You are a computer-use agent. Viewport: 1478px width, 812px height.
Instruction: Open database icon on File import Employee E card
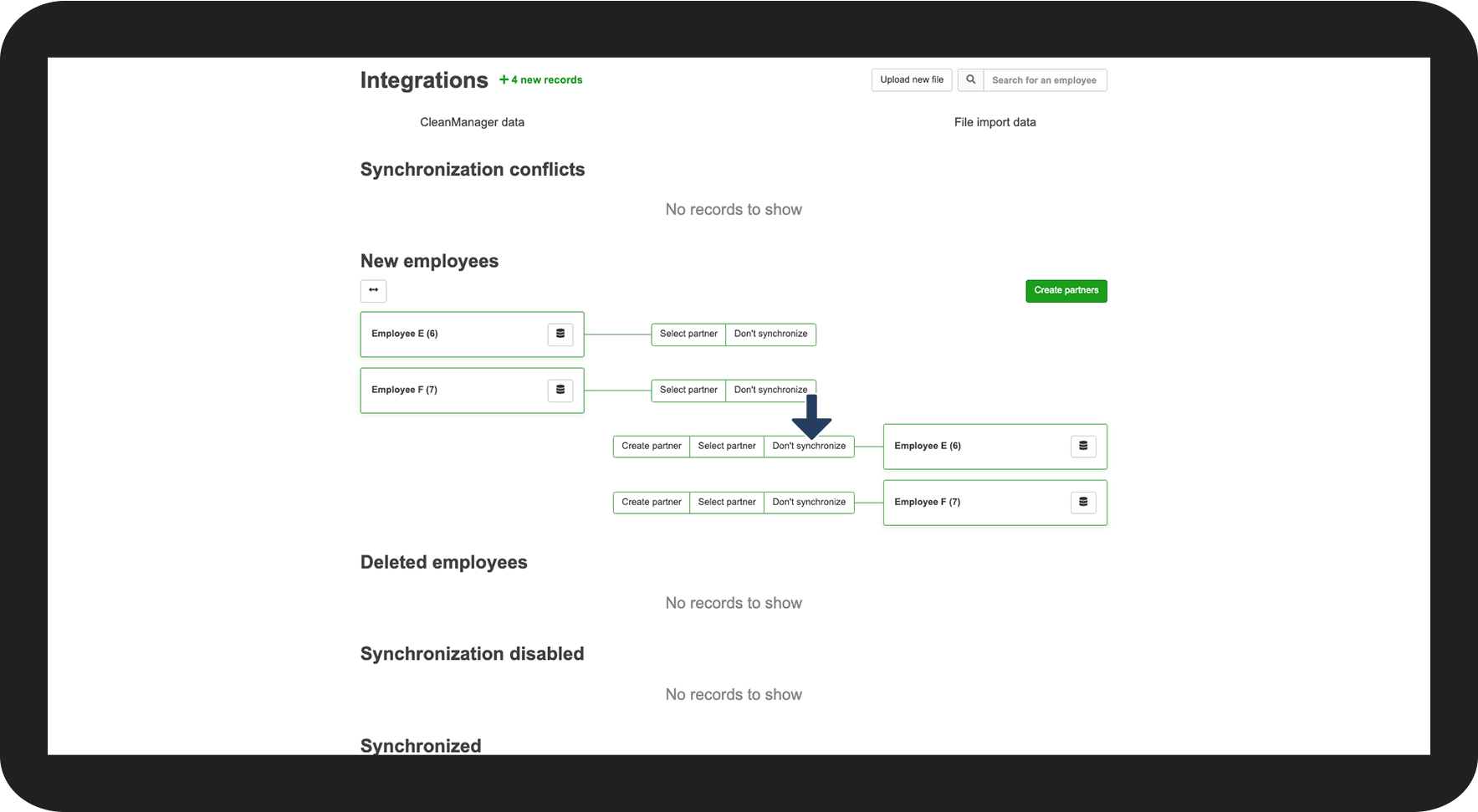1083,446
